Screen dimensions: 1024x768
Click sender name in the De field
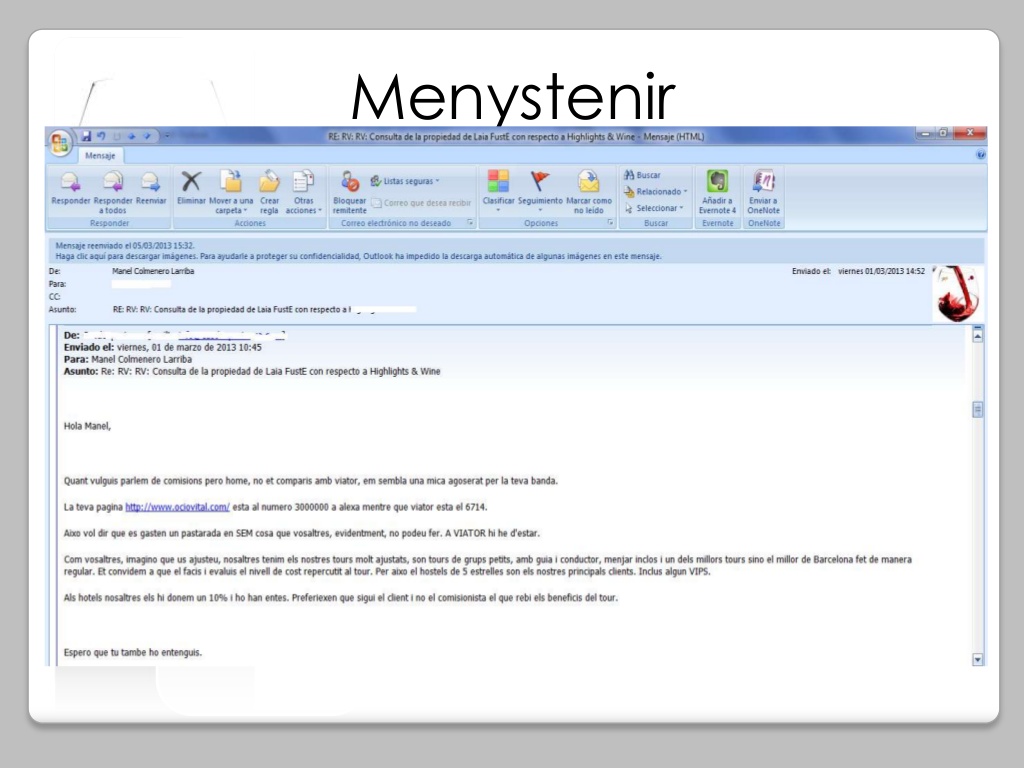pos(153,271)
